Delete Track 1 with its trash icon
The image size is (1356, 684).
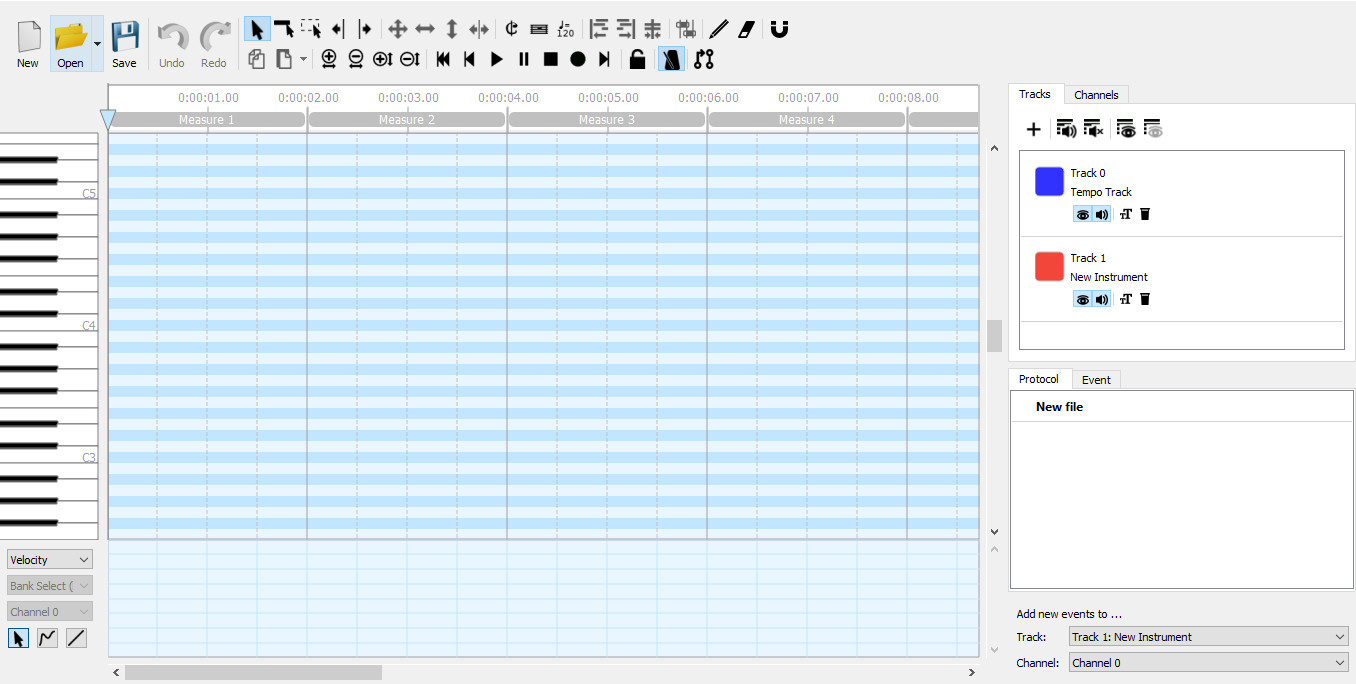pos(1145,298)
